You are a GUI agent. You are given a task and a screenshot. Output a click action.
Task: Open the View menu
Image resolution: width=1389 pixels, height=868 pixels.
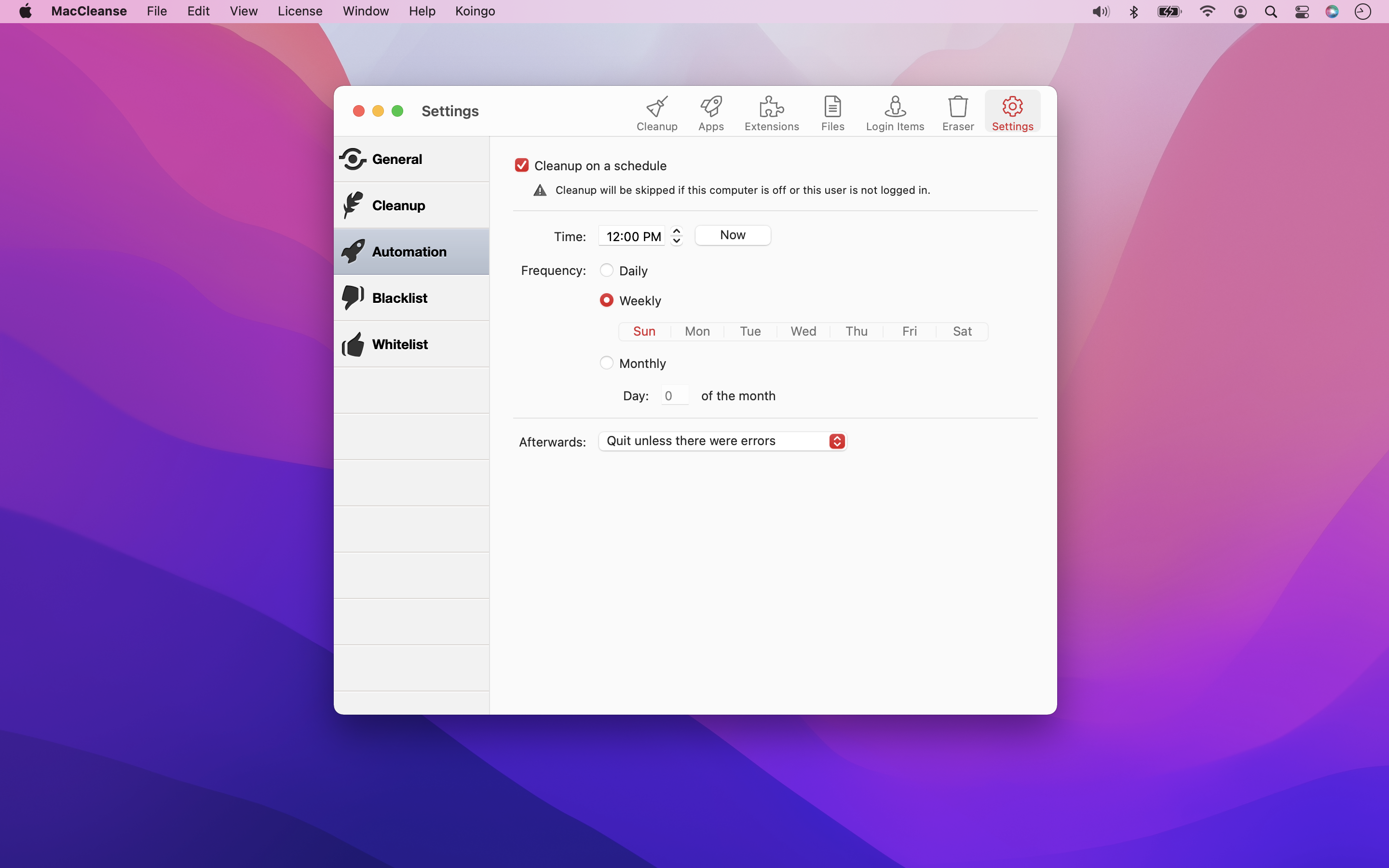tap(244, 12)
